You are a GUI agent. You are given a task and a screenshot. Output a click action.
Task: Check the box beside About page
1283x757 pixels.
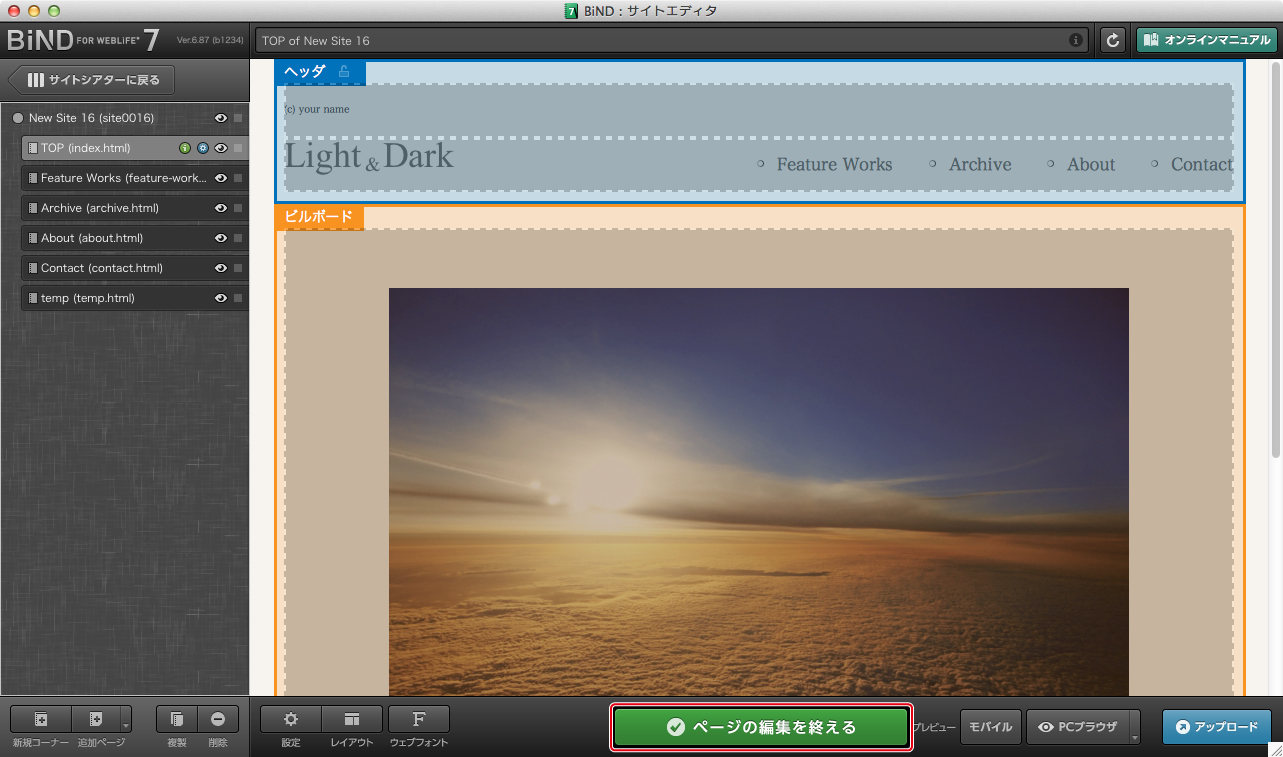(238, 238)
